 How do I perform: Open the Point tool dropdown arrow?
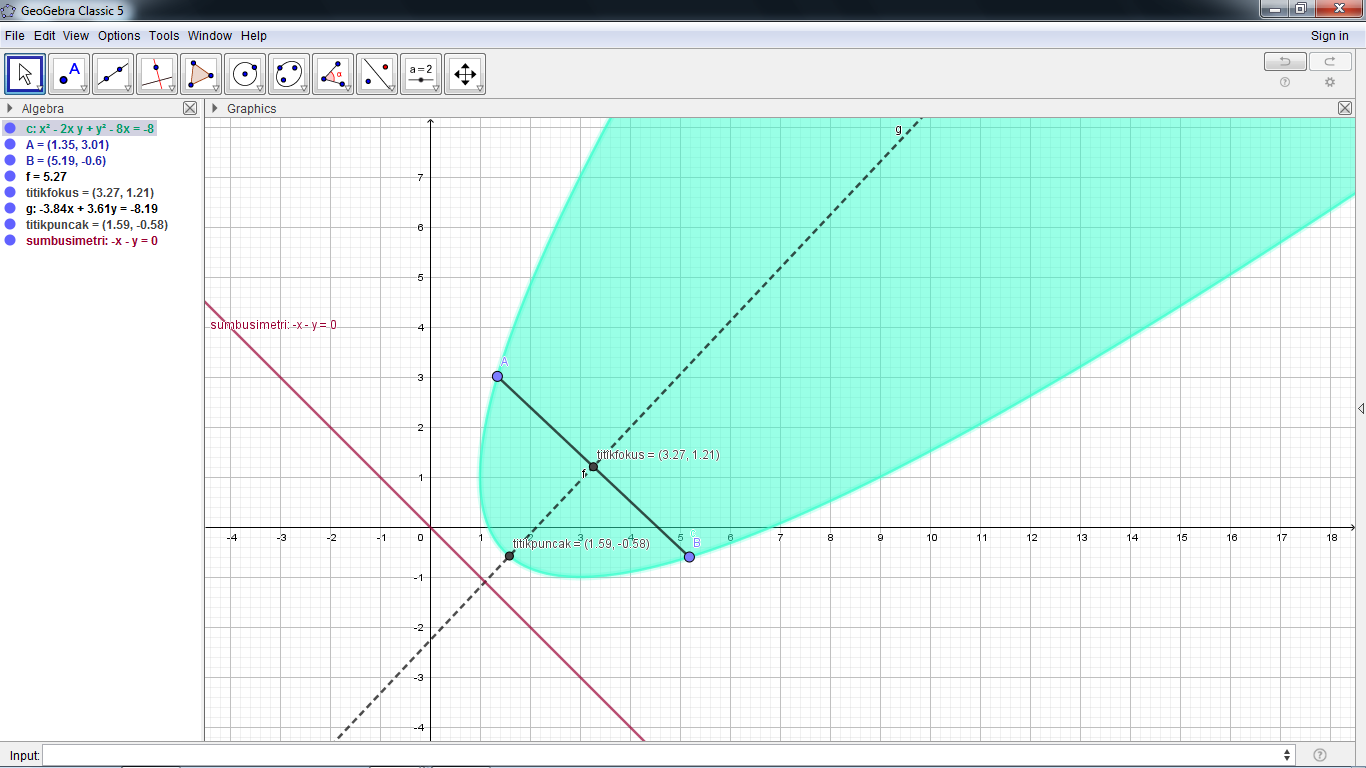pyautogui.click(x=85, y=89)
